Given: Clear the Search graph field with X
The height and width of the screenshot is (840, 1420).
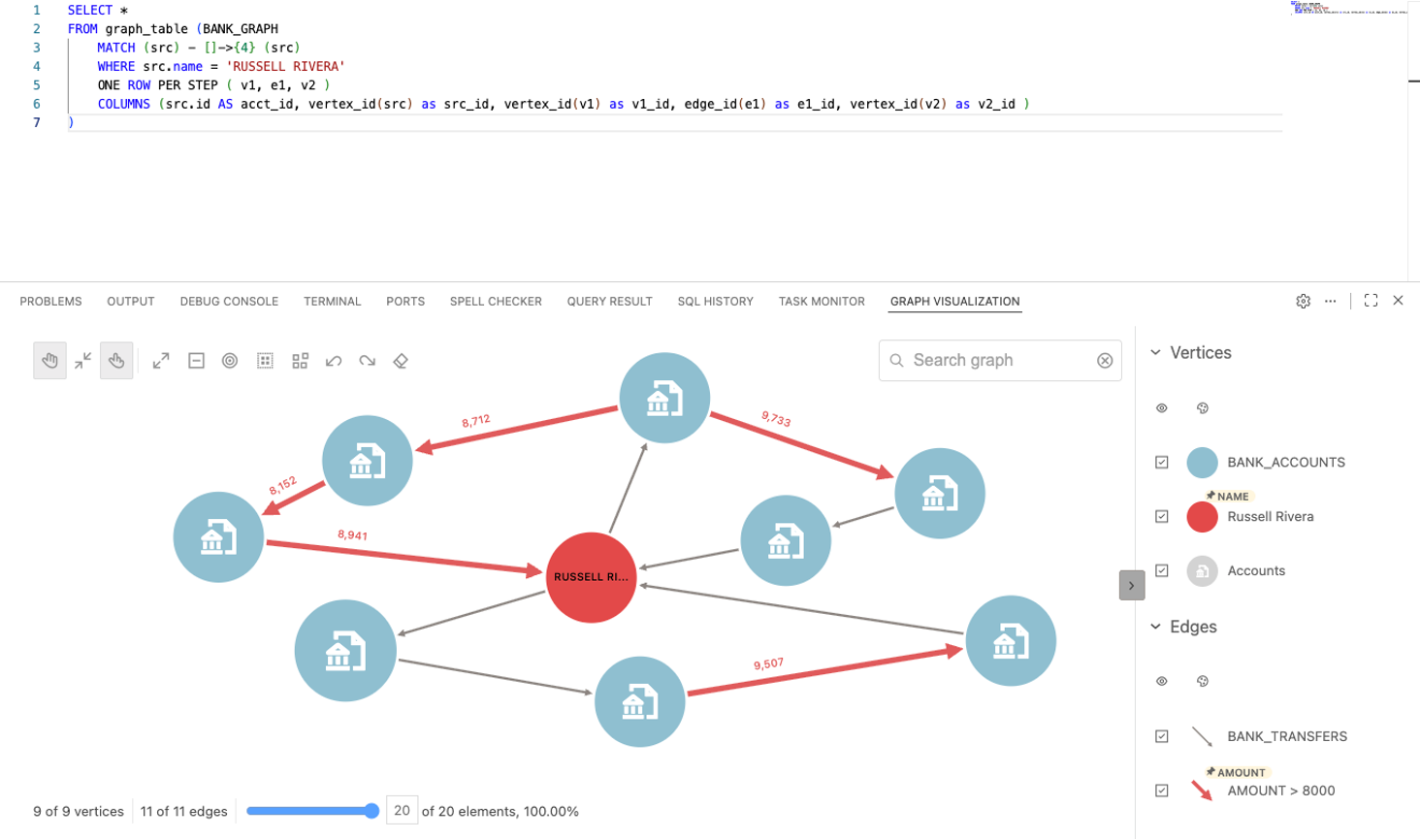Looking at the screenshot, I should [1105, 361].
